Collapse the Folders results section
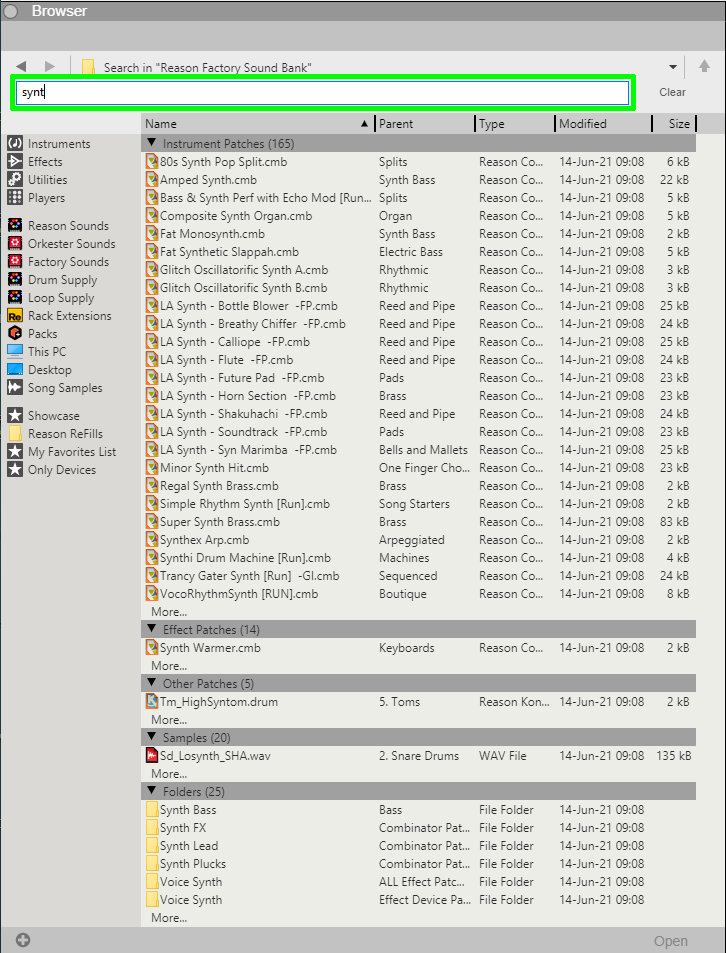726x953 pixels. click(x=152, y=792)
